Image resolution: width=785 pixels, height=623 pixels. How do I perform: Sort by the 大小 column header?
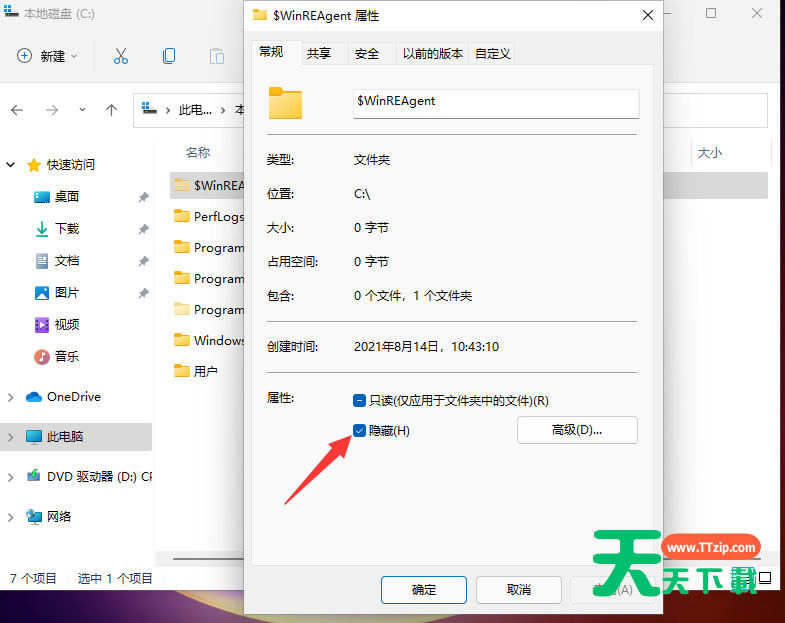tap(710, 153)
